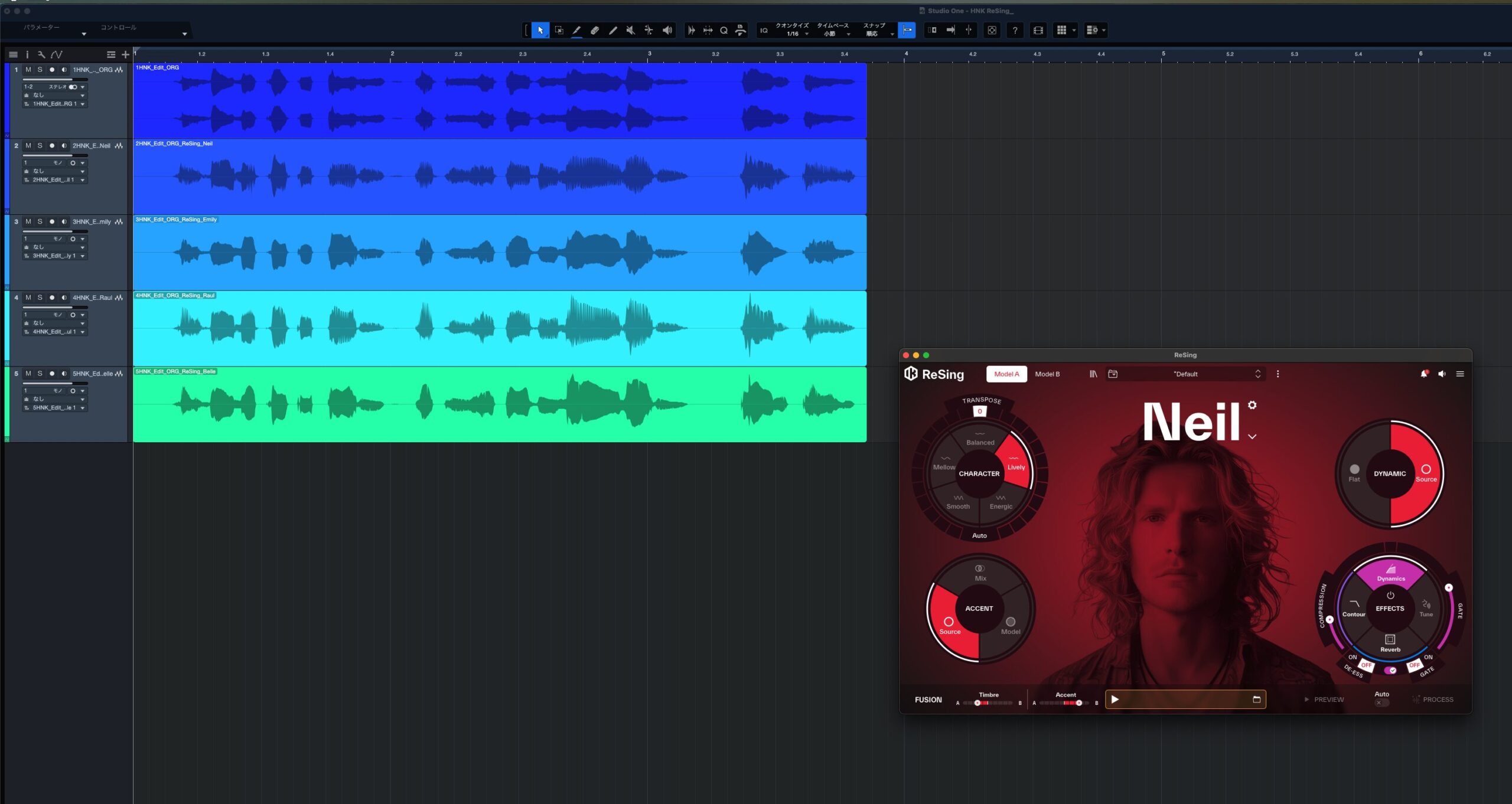Select the Listen speaker tool

pyautogui.click(x=667, y=30)
